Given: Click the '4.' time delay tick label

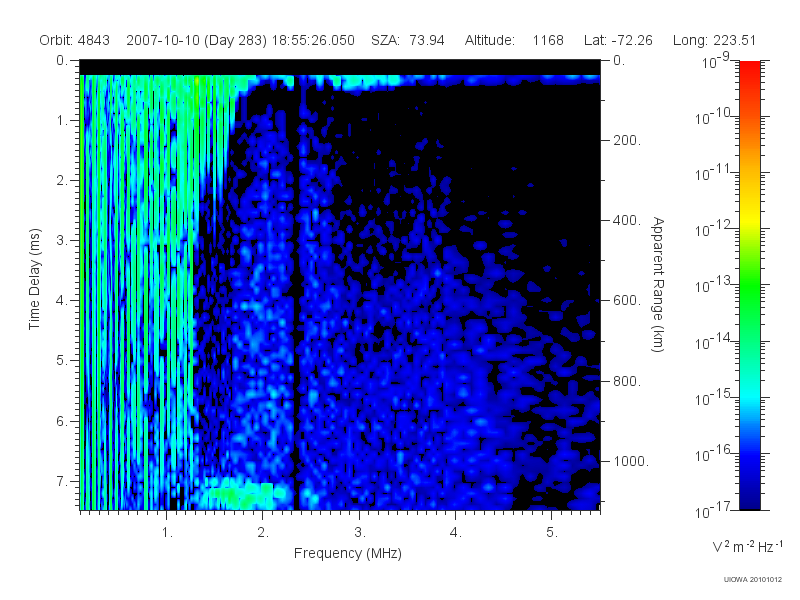Looking at the screenshot, I should click(x=62, y=301).
